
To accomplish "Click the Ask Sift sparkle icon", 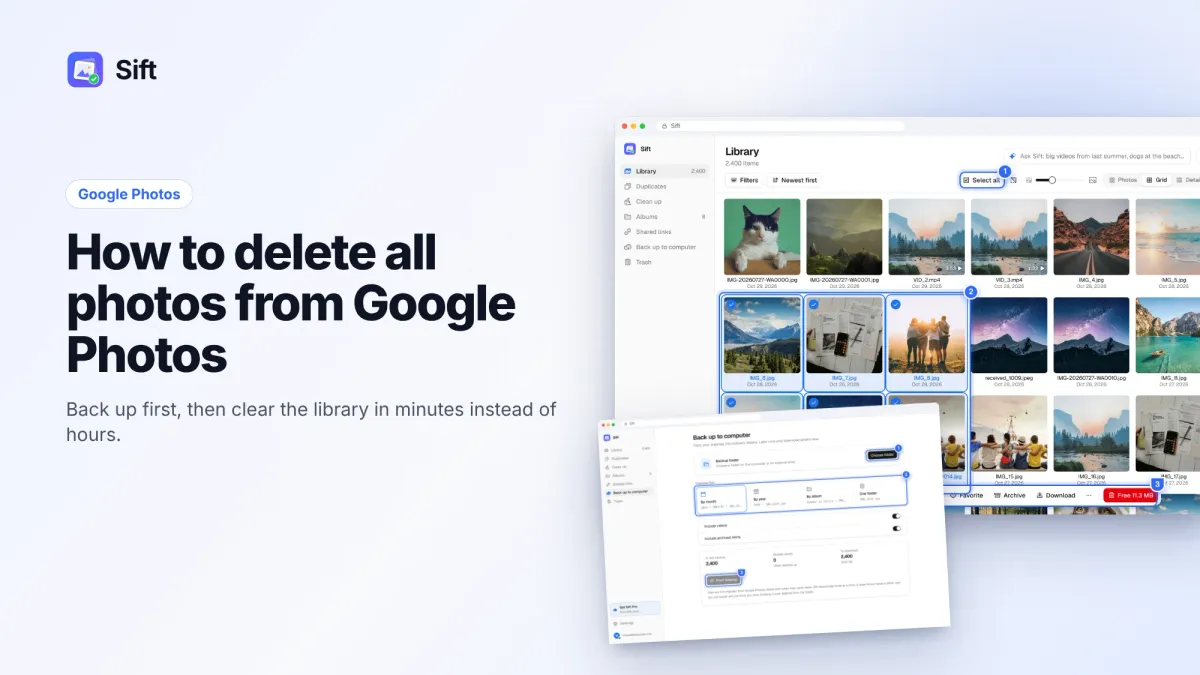I will click(x=1012, y=156).
